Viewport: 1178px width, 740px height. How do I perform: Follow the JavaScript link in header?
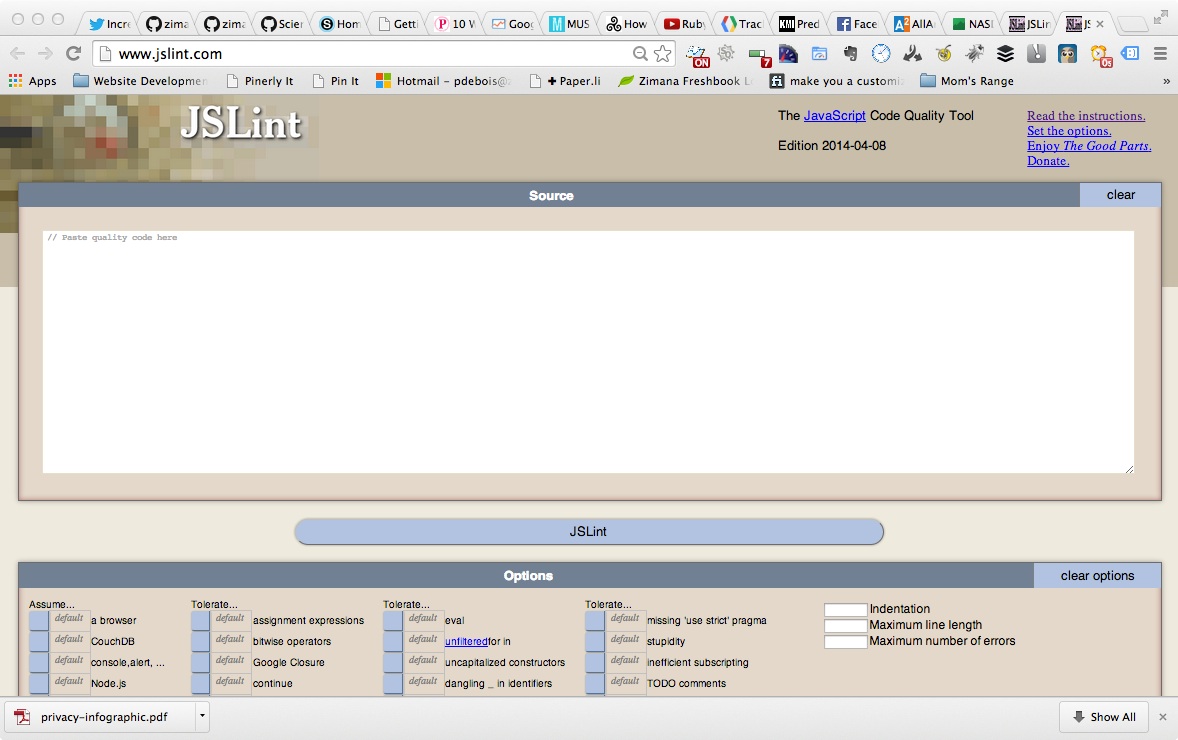click(835, 115)
